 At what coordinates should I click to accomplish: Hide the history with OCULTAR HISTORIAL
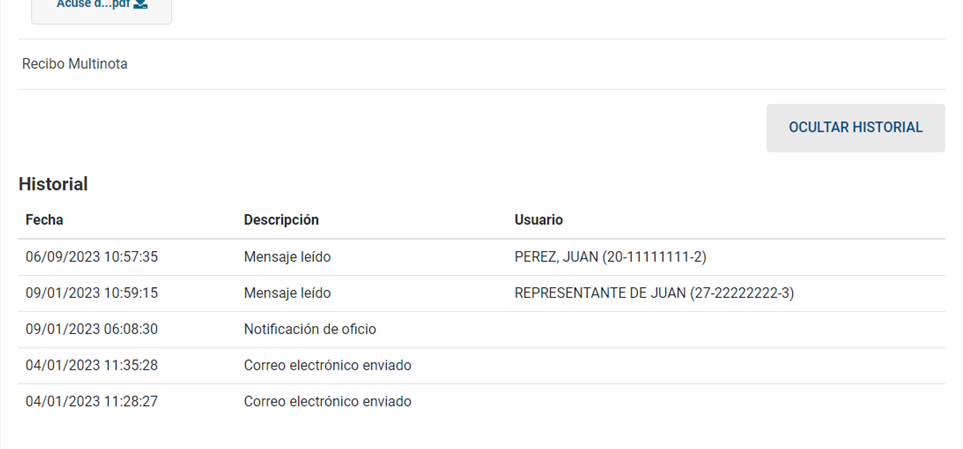pos(856,128)
